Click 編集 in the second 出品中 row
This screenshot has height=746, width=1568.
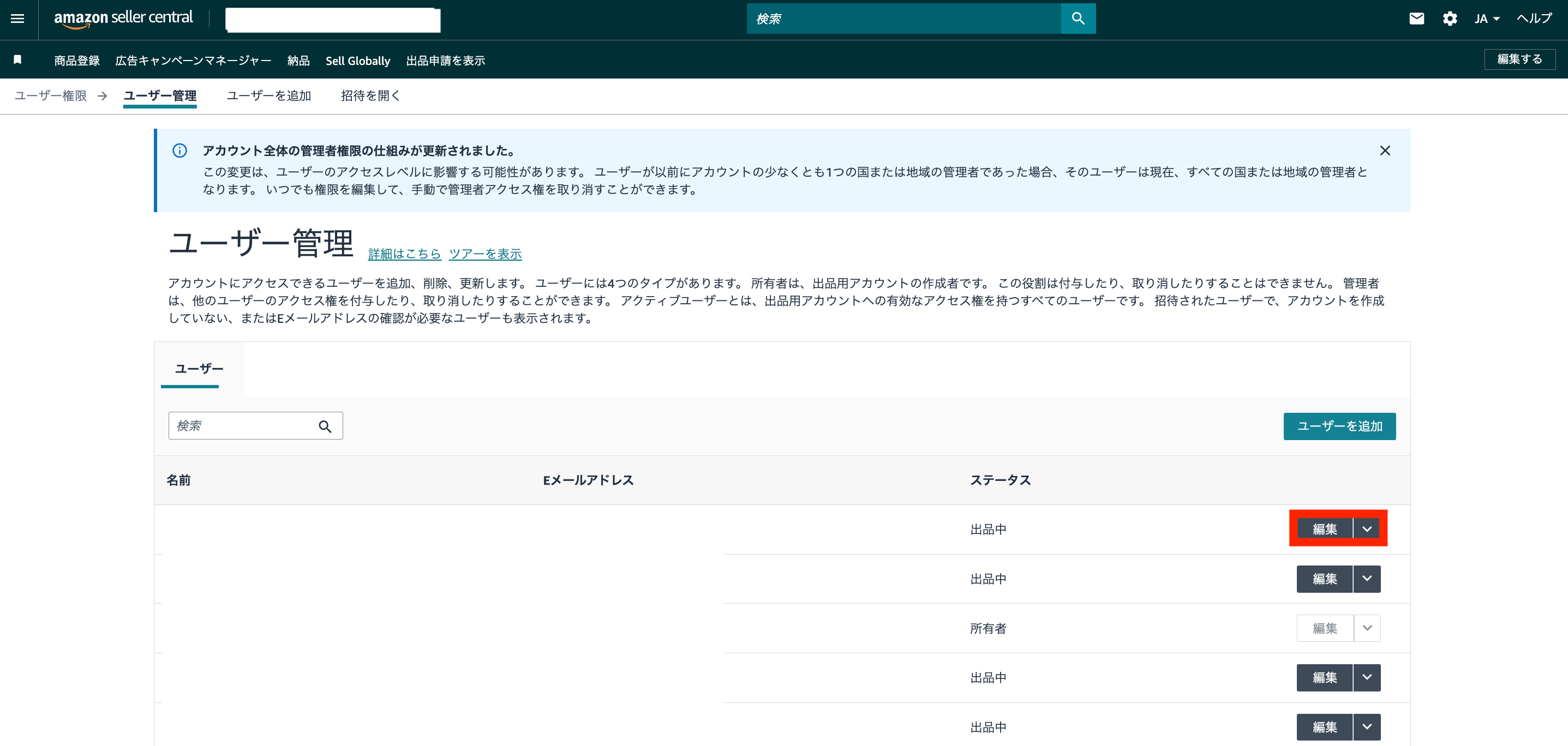click(1325, 579)
